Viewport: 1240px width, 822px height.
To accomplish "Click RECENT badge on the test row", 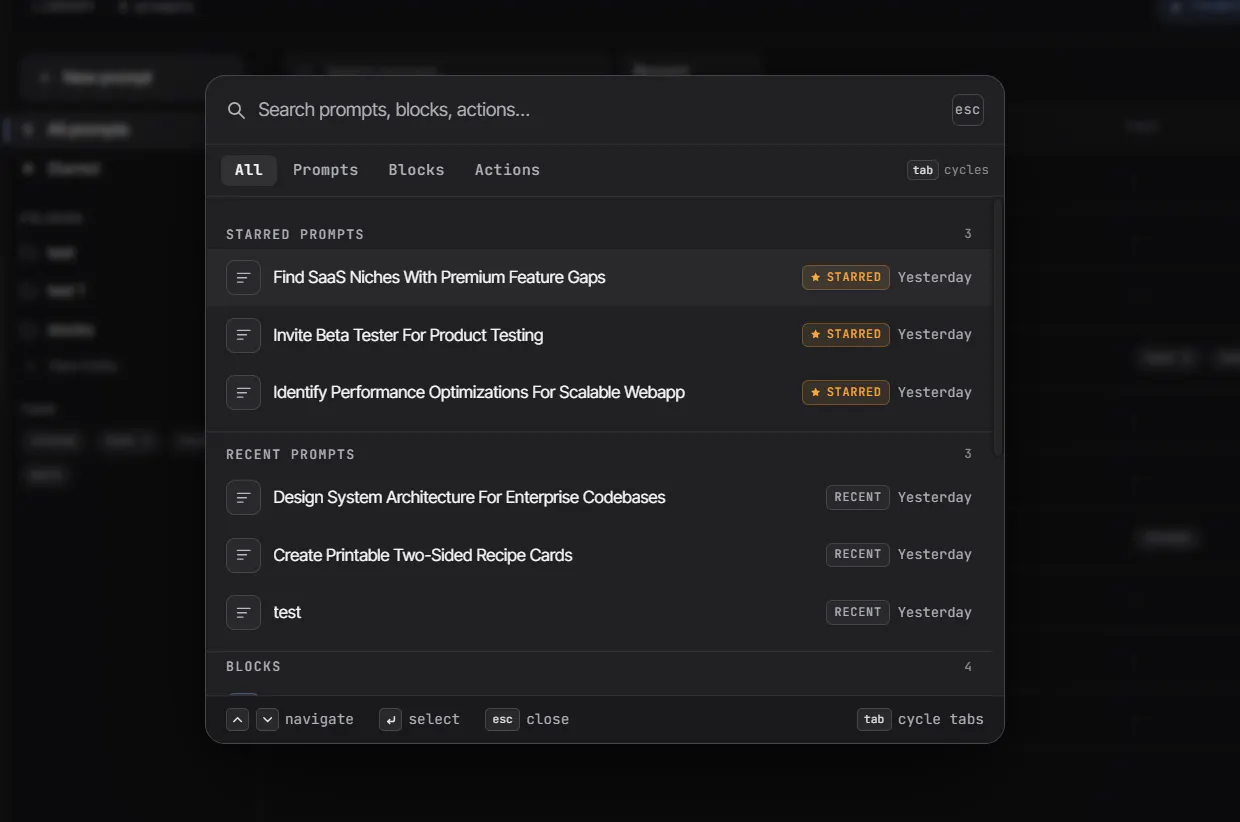I will point(858,612).
